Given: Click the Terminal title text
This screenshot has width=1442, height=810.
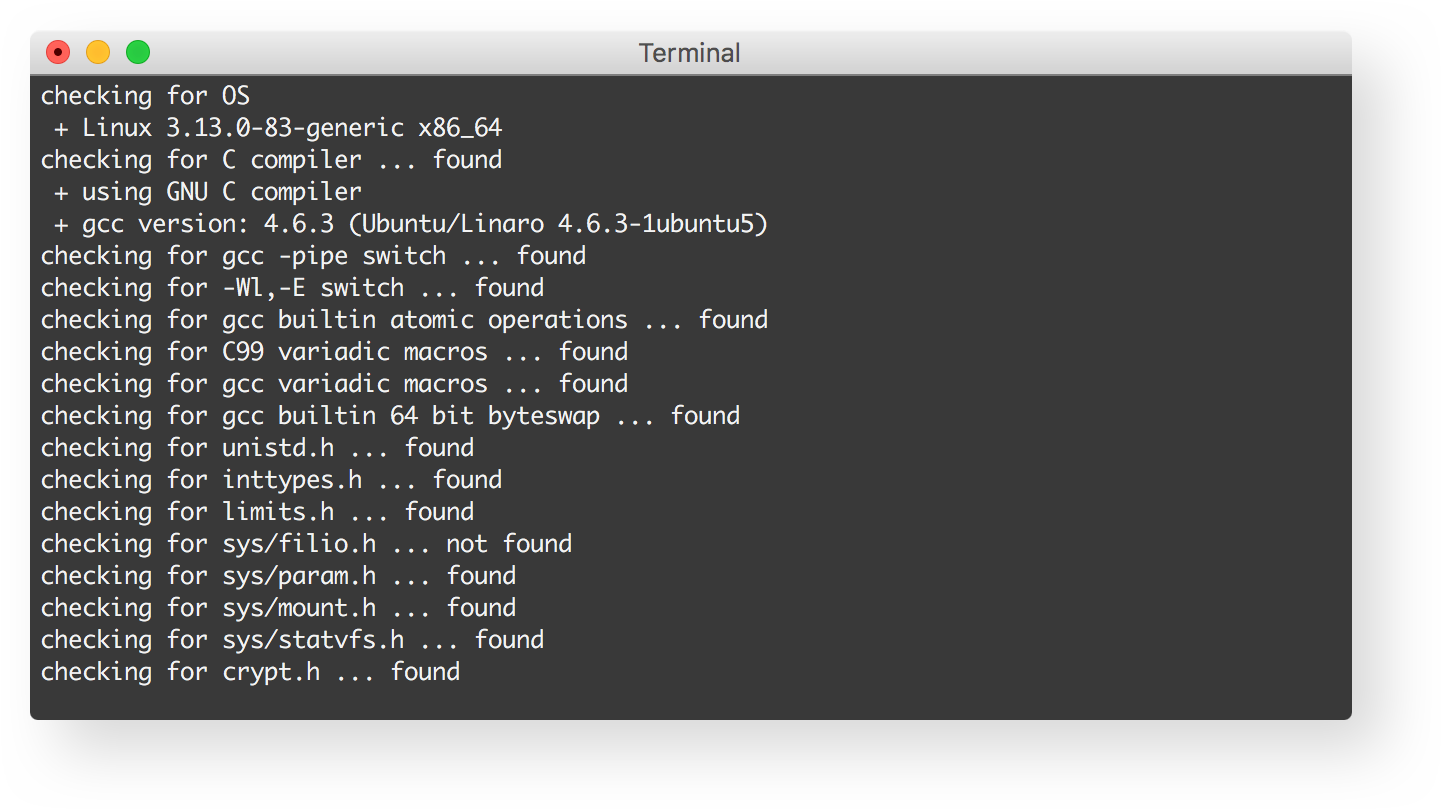Looking at the screenshot, I should click(689, 53).
